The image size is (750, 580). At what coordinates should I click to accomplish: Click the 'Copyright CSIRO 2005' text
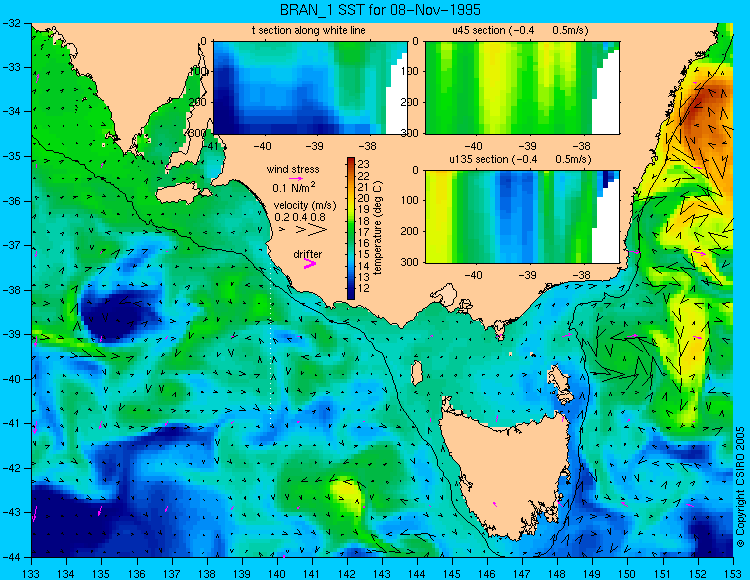pyautogui.click(x=740, y=487)
